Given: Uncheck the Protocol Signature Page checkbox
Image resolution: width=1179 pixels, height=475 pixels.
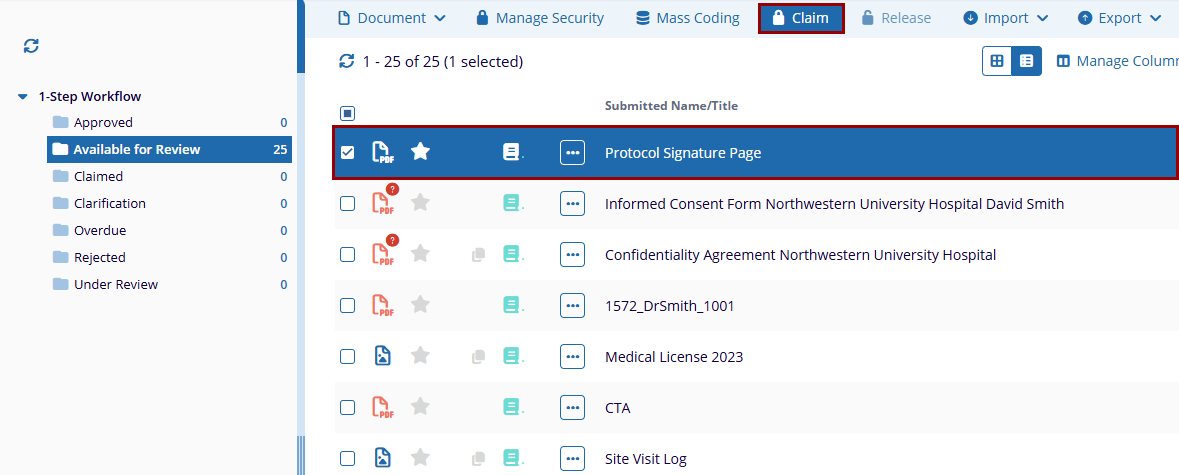Looking at the screenshot, I should coord(347,153).
